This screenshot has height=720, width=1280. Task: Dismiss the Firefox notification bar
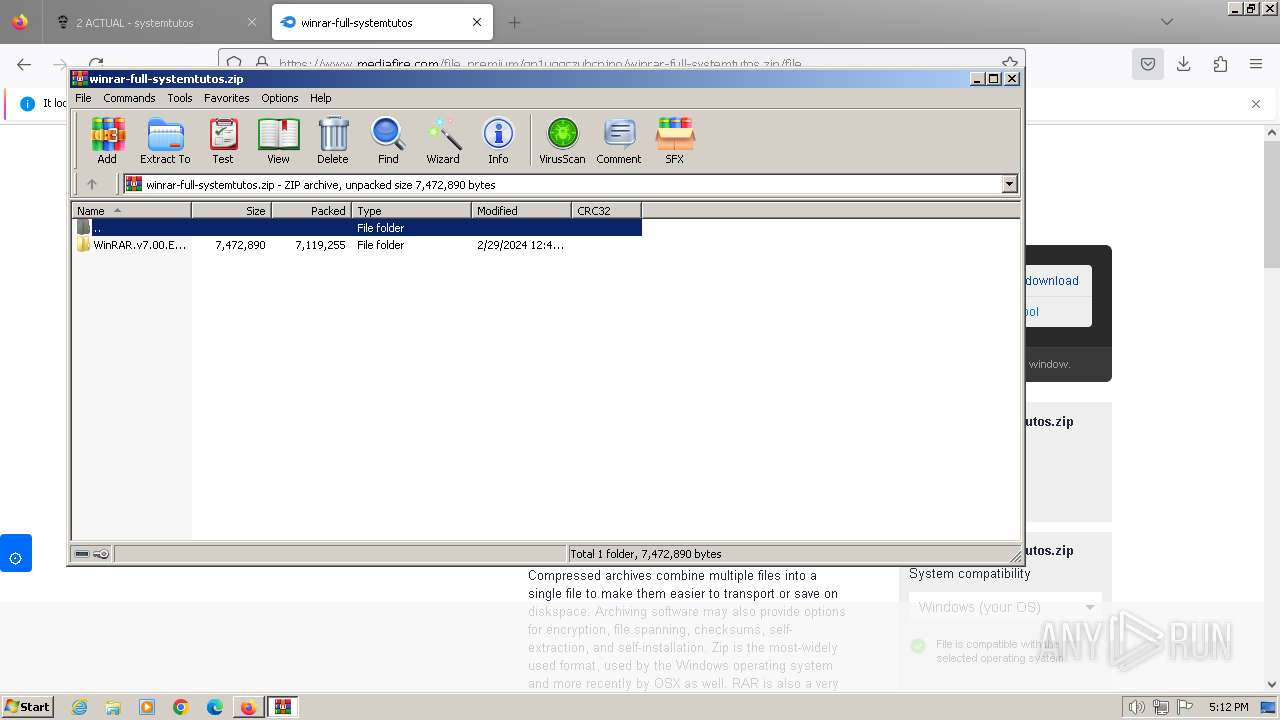coord(1256,103)
